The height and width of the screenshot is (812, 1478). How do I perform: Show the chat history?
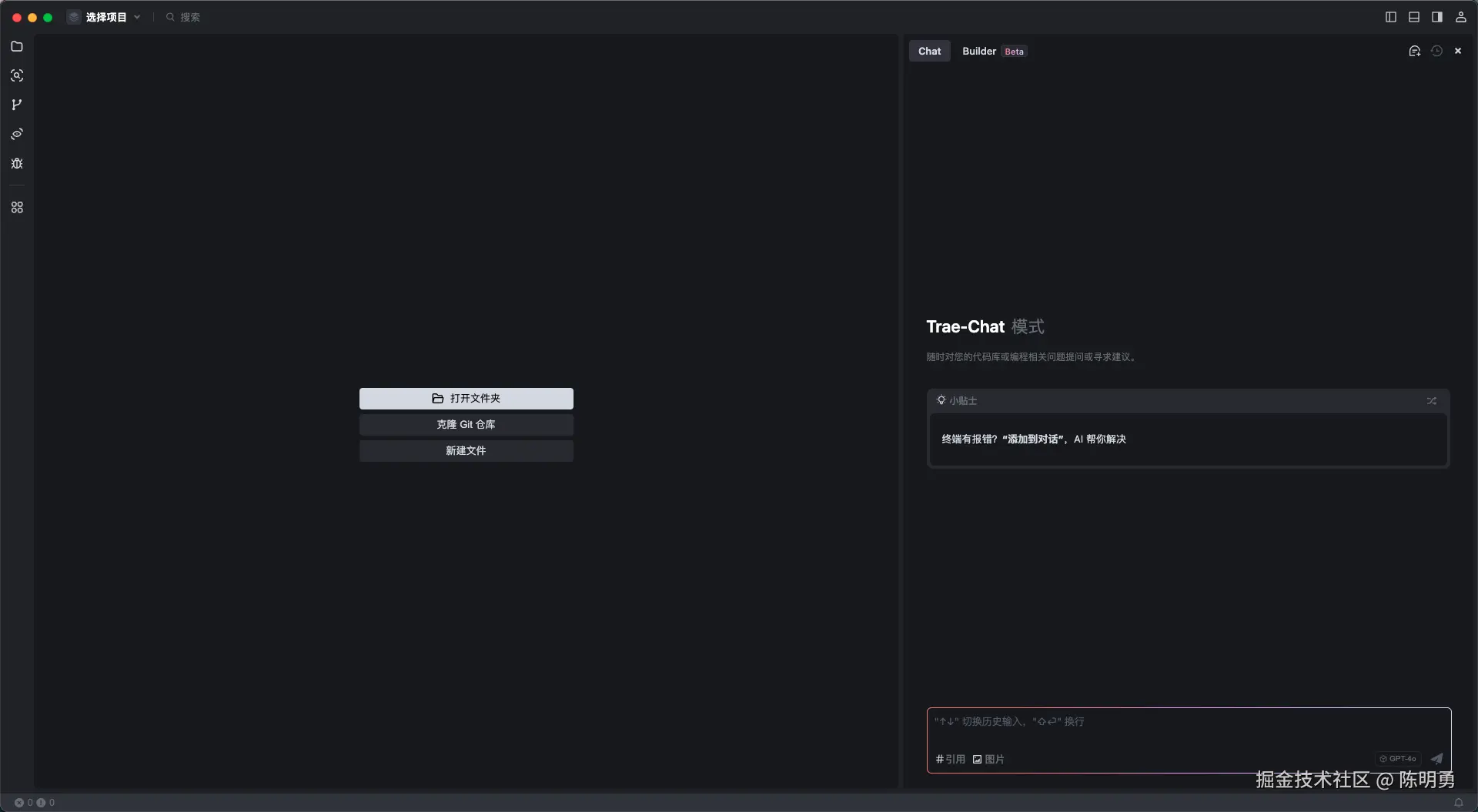pos(1436,51)
